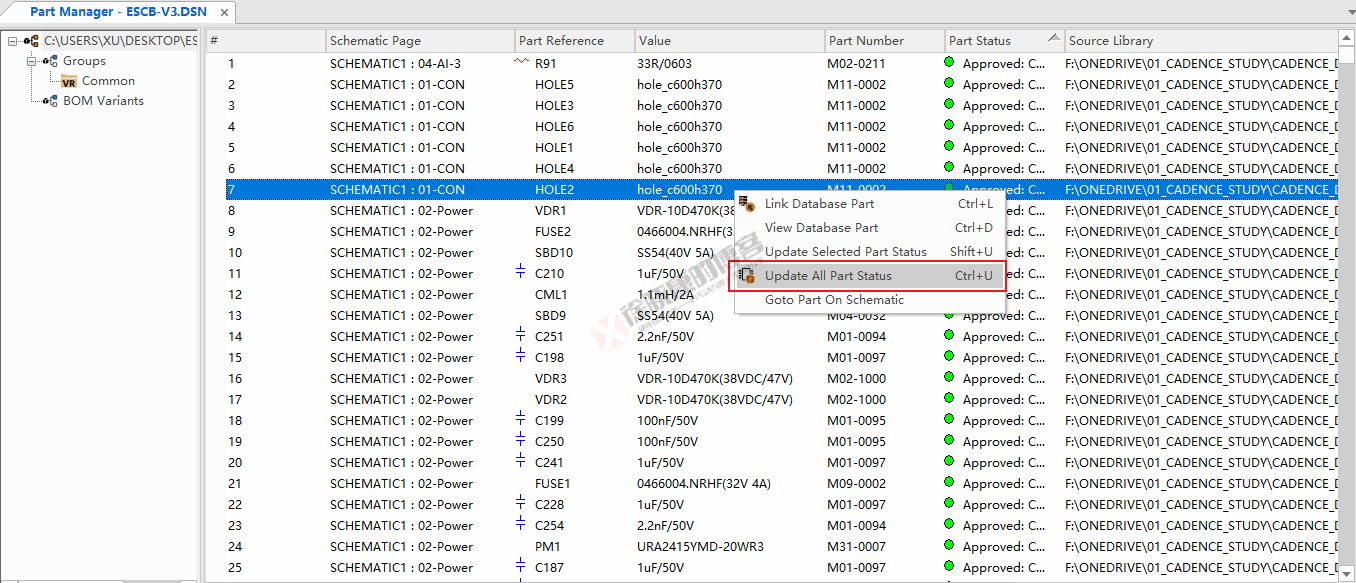Click the capacitor symbol icon beside C210
Viewport: 1356px width, 583px height.
tap(520, 272)
